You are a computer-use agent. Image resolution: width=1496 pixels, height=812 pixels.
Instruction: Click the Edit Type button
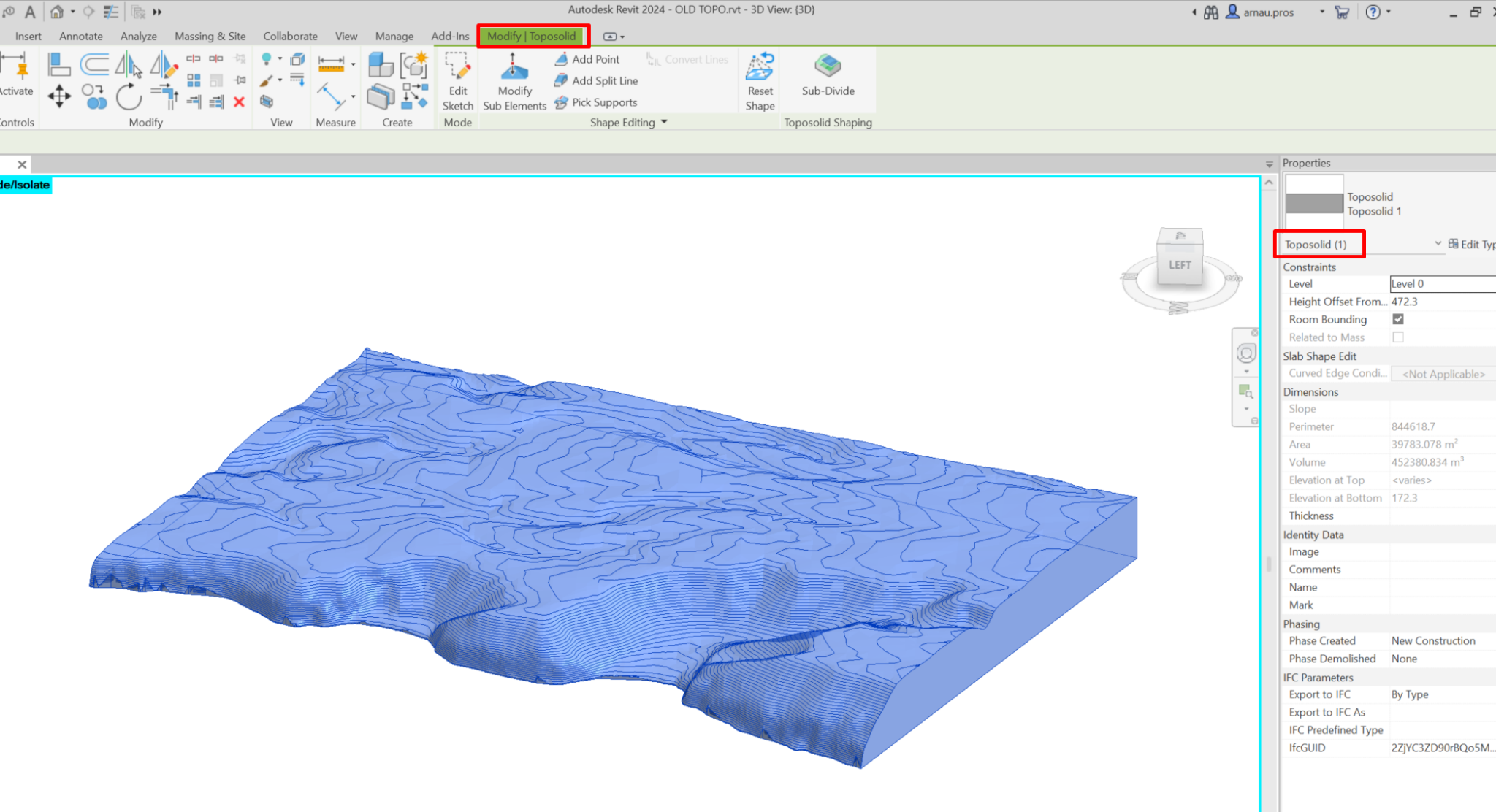1471,244
